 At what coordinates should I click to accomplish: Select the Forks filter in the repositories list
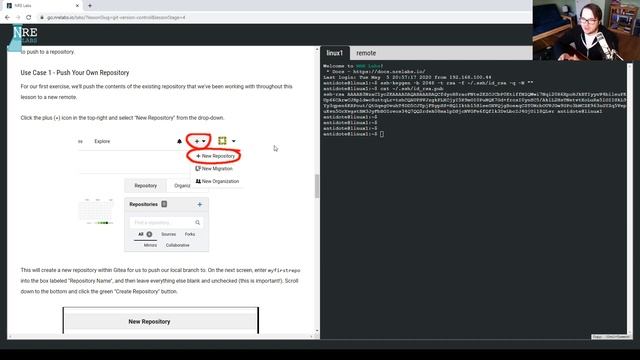tap(190, 234)
